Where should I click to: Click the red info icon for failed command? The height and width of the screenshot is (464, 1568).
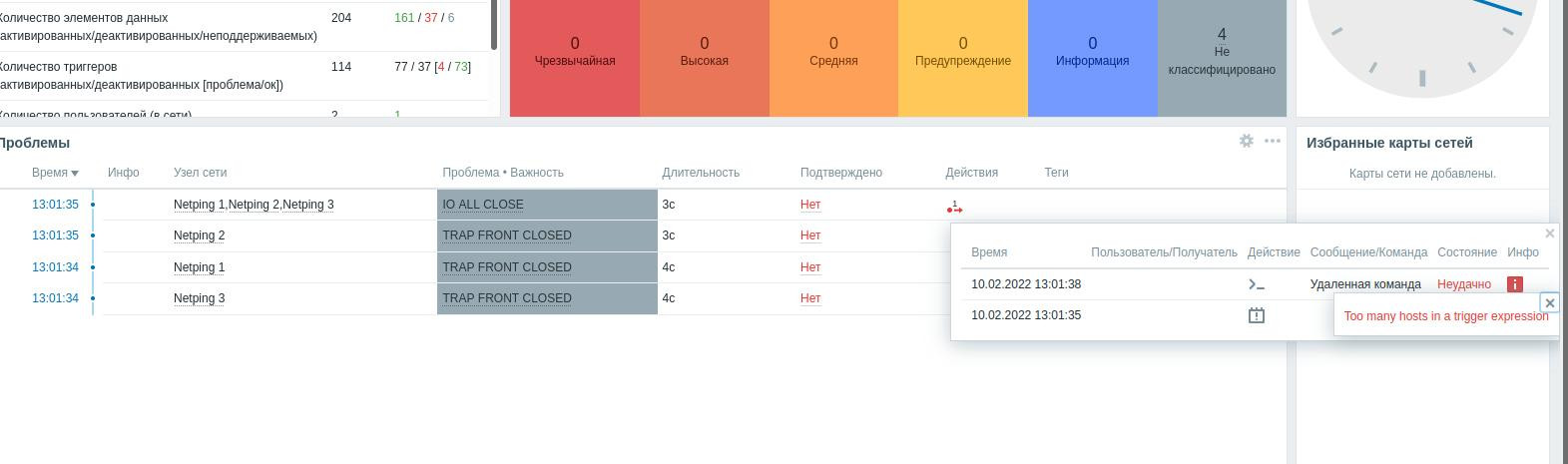coord(1514,284)
